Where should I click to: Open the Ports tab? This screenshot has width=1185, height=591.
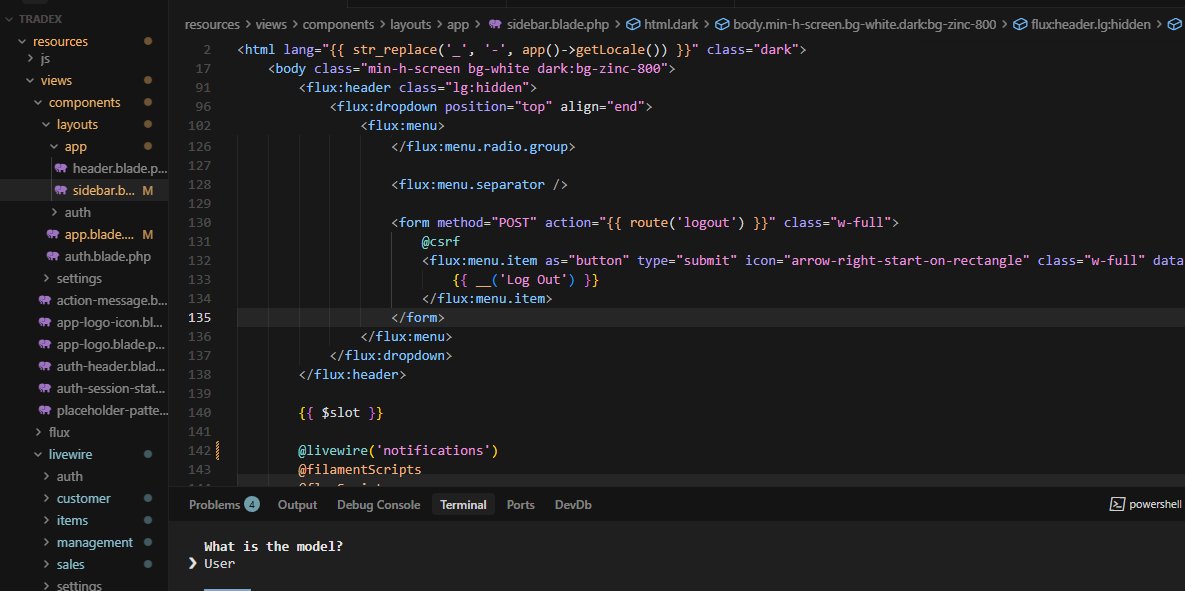coord(521,504)
